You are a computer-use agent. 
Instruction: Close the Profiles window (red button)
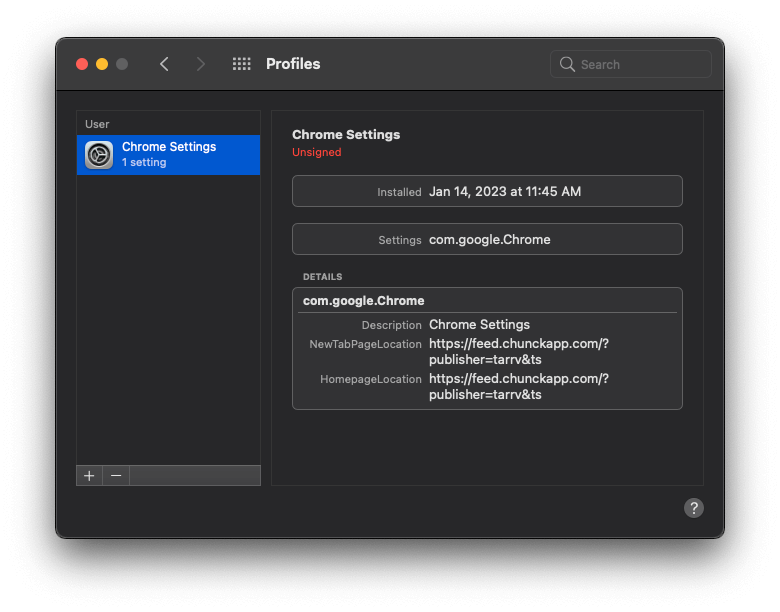click(82, 64)
